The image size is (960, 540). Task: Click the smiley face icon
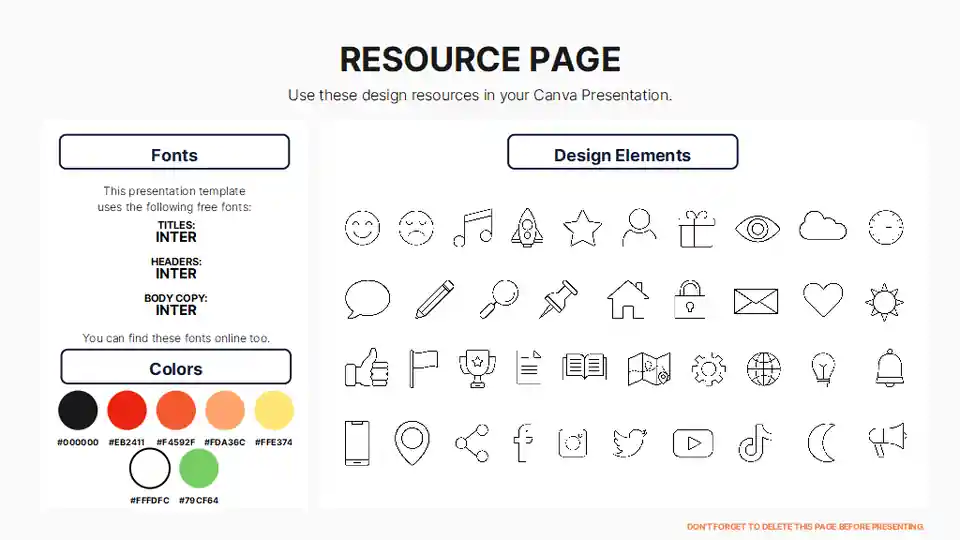coord(362,228)
